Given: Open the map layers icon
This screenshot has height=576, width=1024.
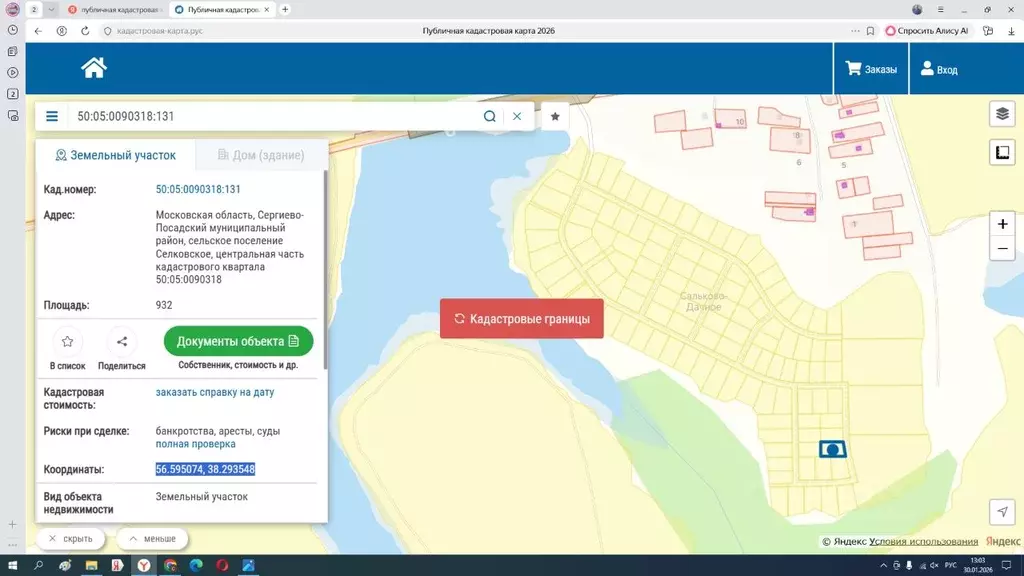Looking at the screenshot, I should coord(1002,114).
